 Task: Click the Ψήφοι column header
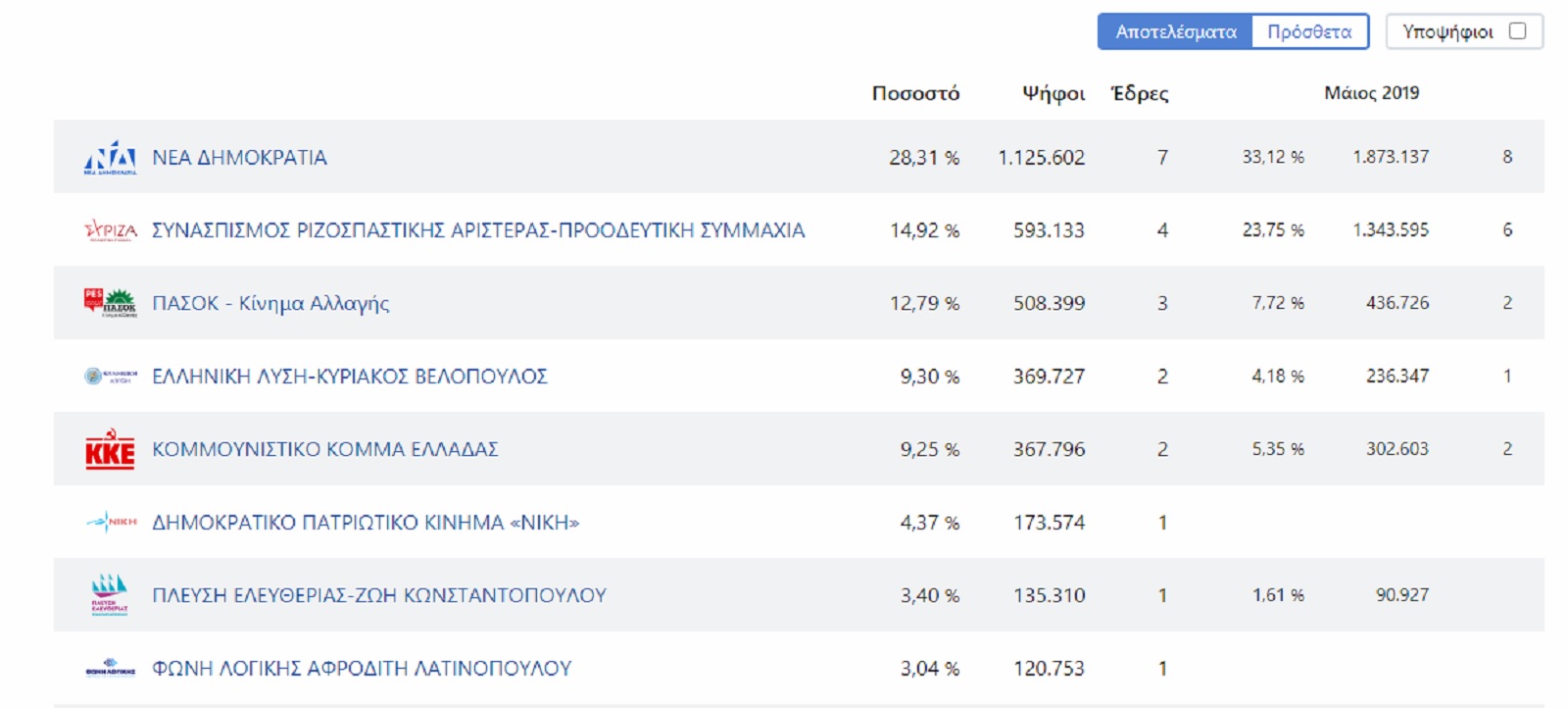click(1053, 93)
